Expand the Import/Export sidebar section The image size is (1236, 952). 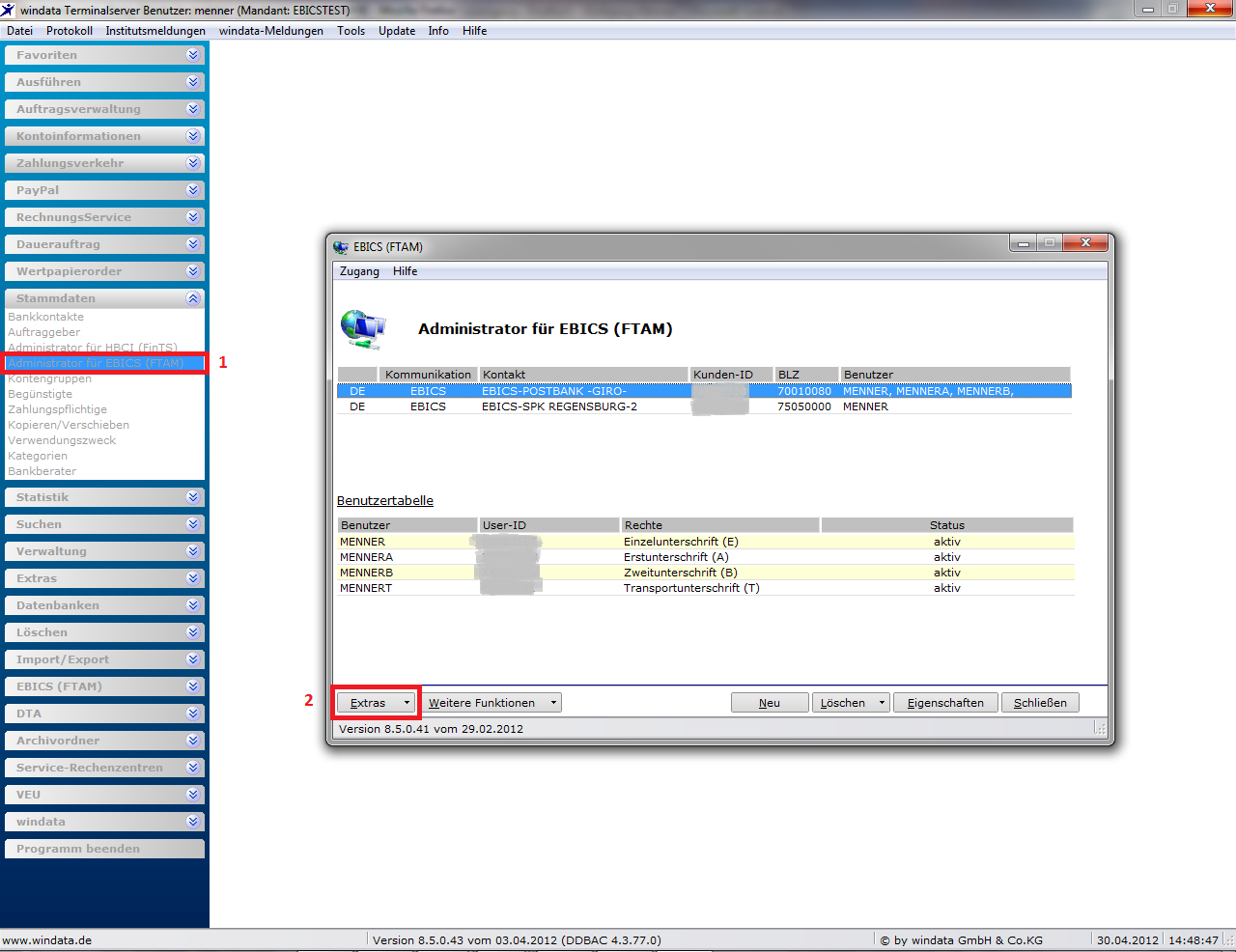click(104, 659)
